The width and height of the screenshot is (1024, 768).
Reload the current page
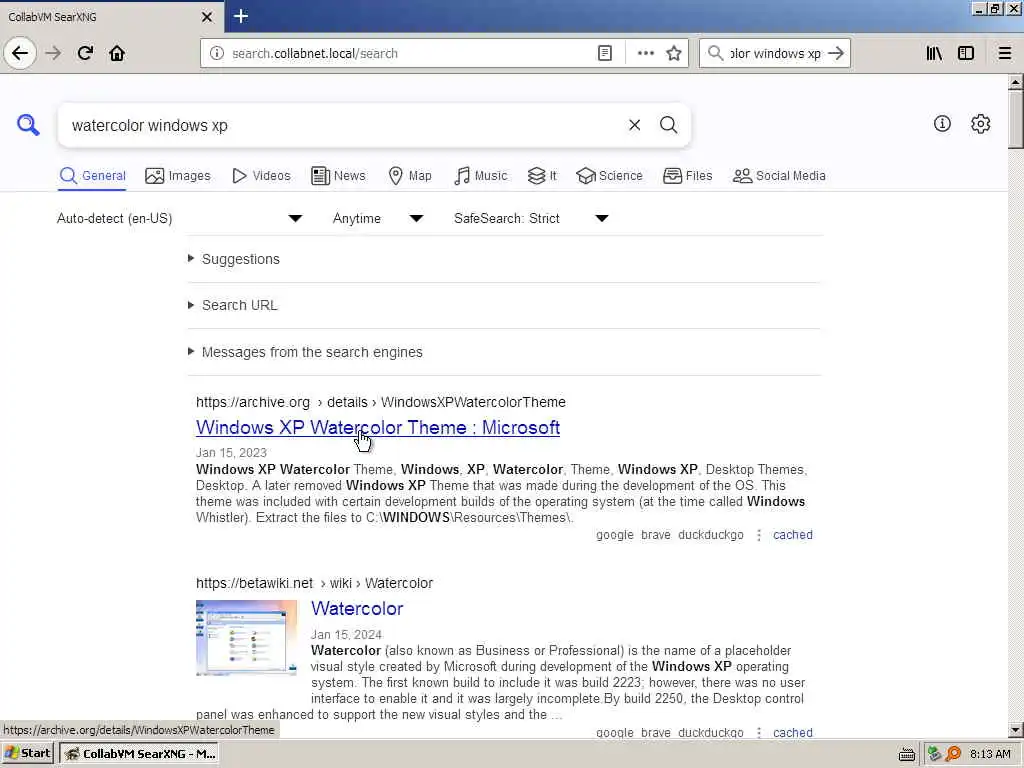(85, 53)
